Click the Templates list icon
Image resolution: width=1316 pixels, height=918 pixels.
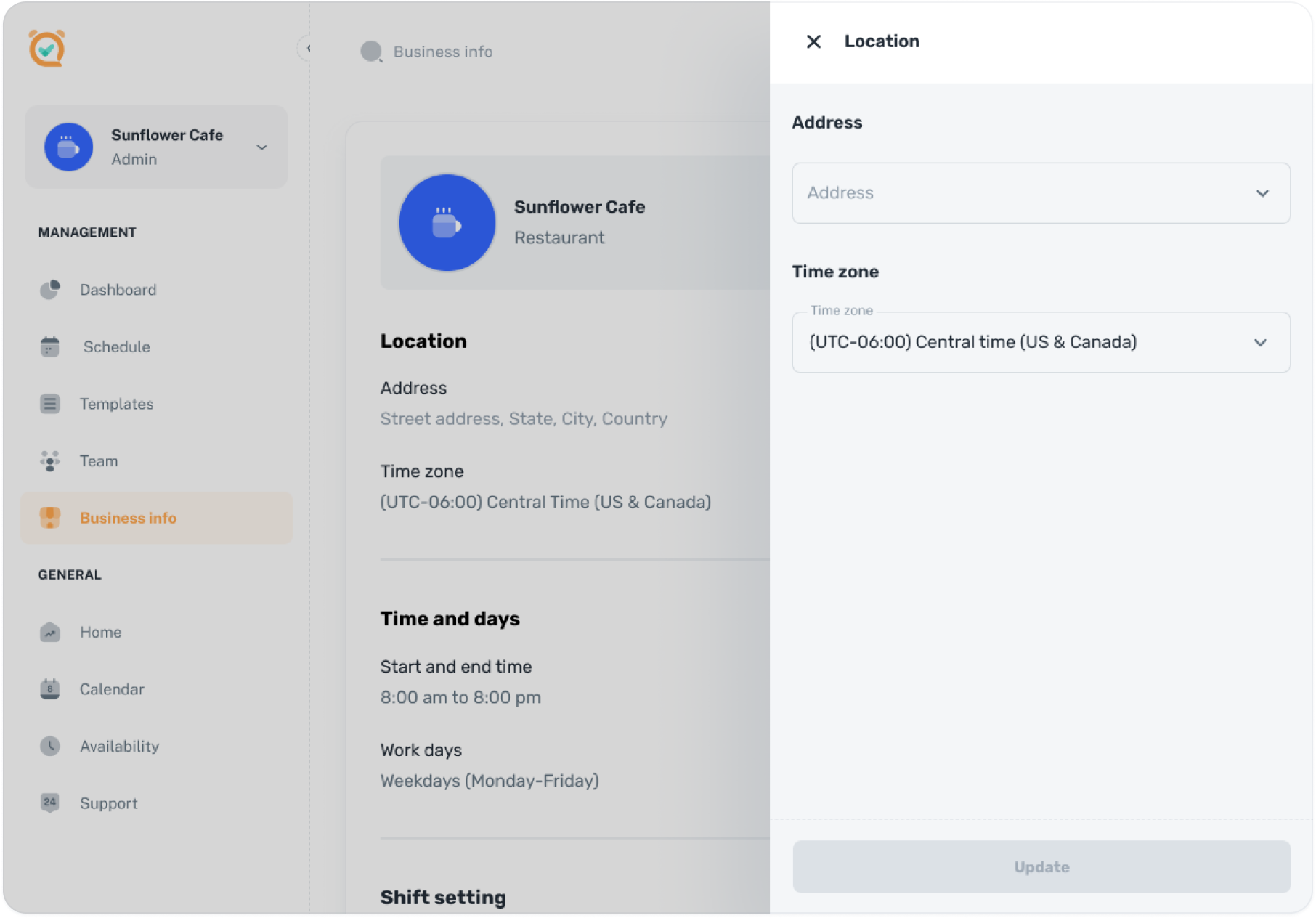click(49, 404)
